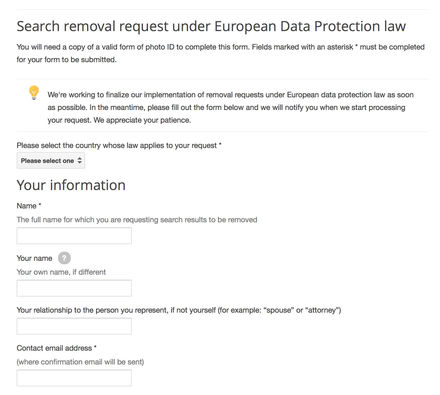The height and width of the screenshot is (395, 440).
Task: Click the 'Name *' field label
Action: [x=29, y=206]
